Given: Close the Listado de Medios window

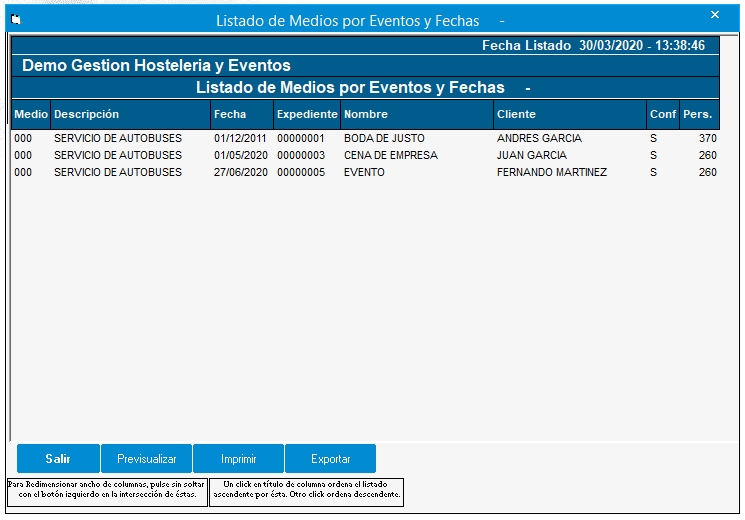Looking at the screenshot, I should pyautogui.click(x=714, y=15).
